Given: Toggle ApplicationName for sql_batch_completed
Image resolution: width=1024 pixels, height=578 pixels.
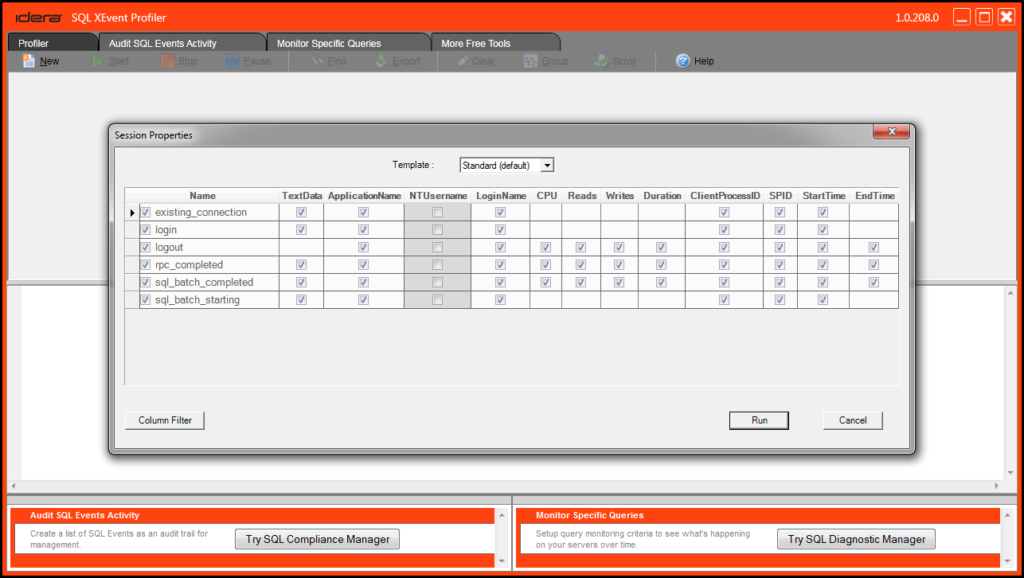Looking at the screenshot, I should point(363,282).
